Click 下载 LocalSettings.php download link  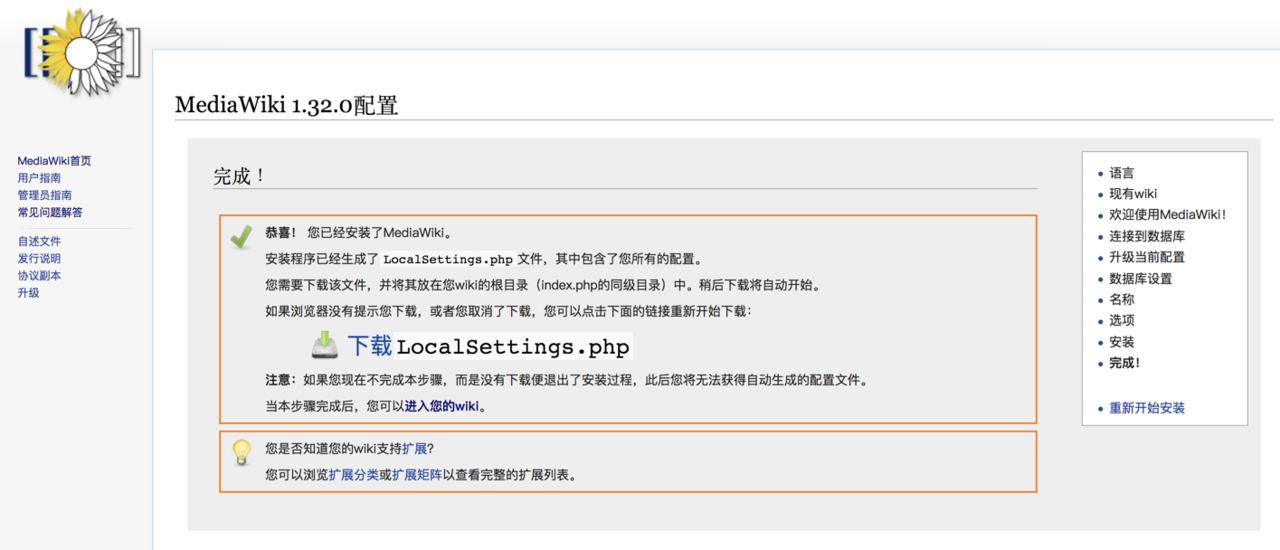pos(489,346)
